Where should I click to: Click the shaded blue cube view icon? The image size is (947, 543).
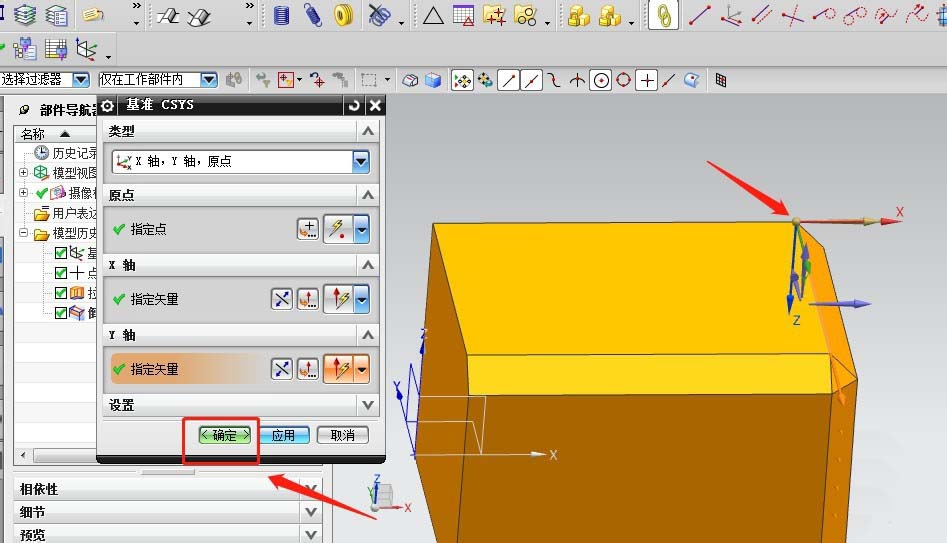(433, 80)
